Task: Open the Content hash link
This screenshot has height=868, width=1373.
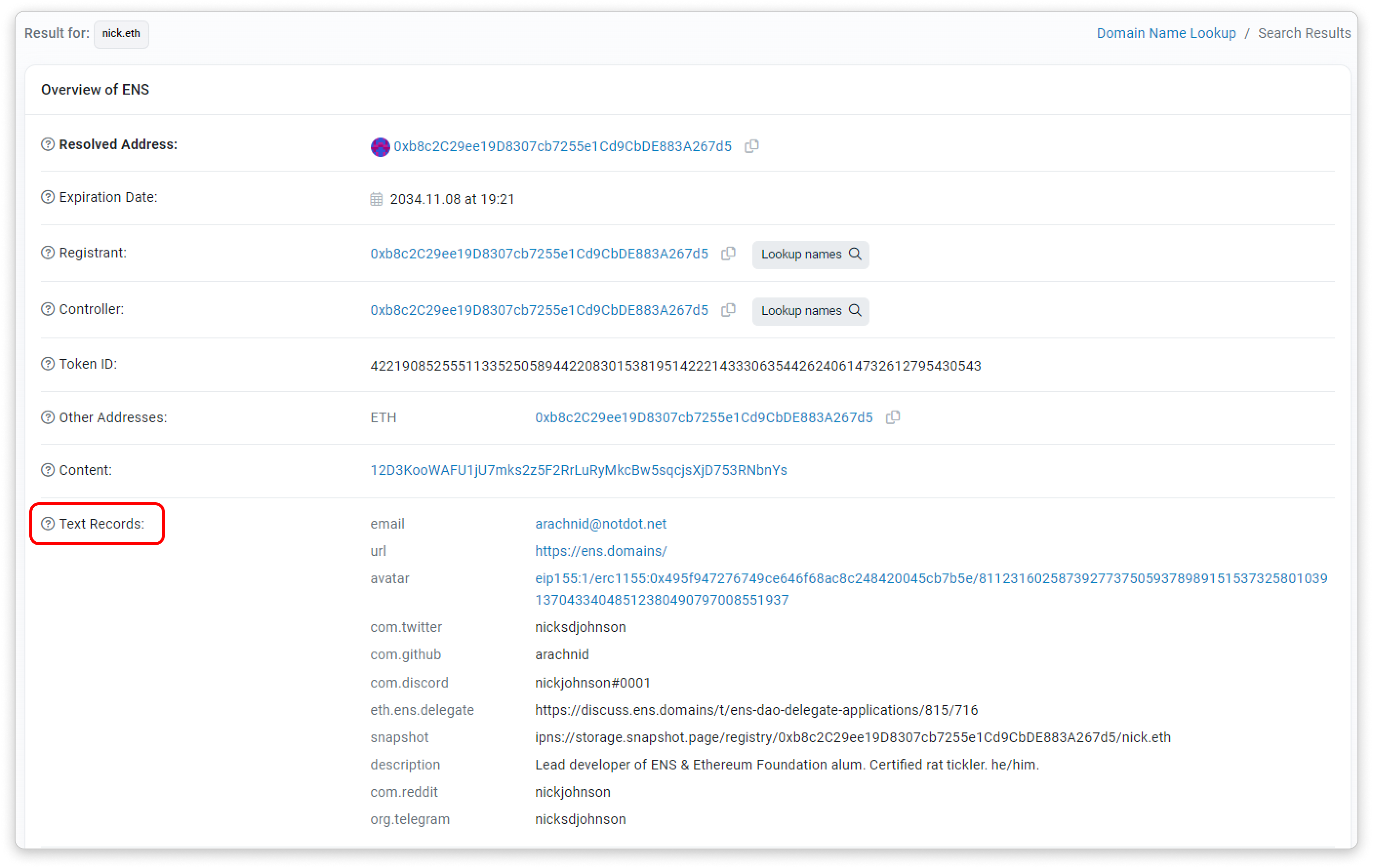Action: point(578,470)
